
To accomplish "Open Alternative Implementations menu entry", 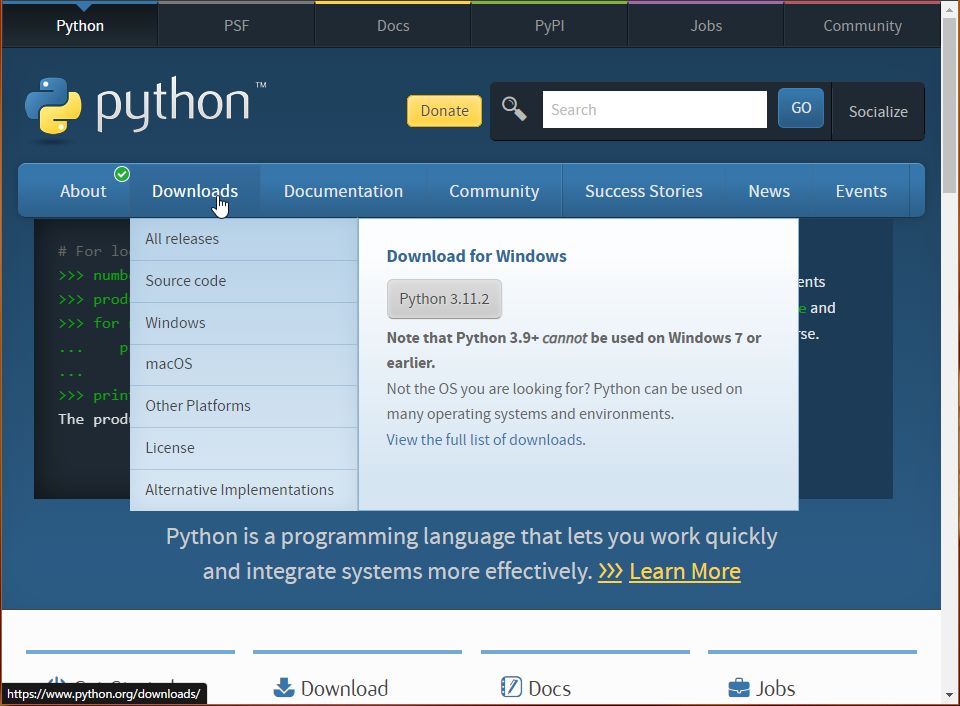I will pyautogui.click(x=239, y=490).
